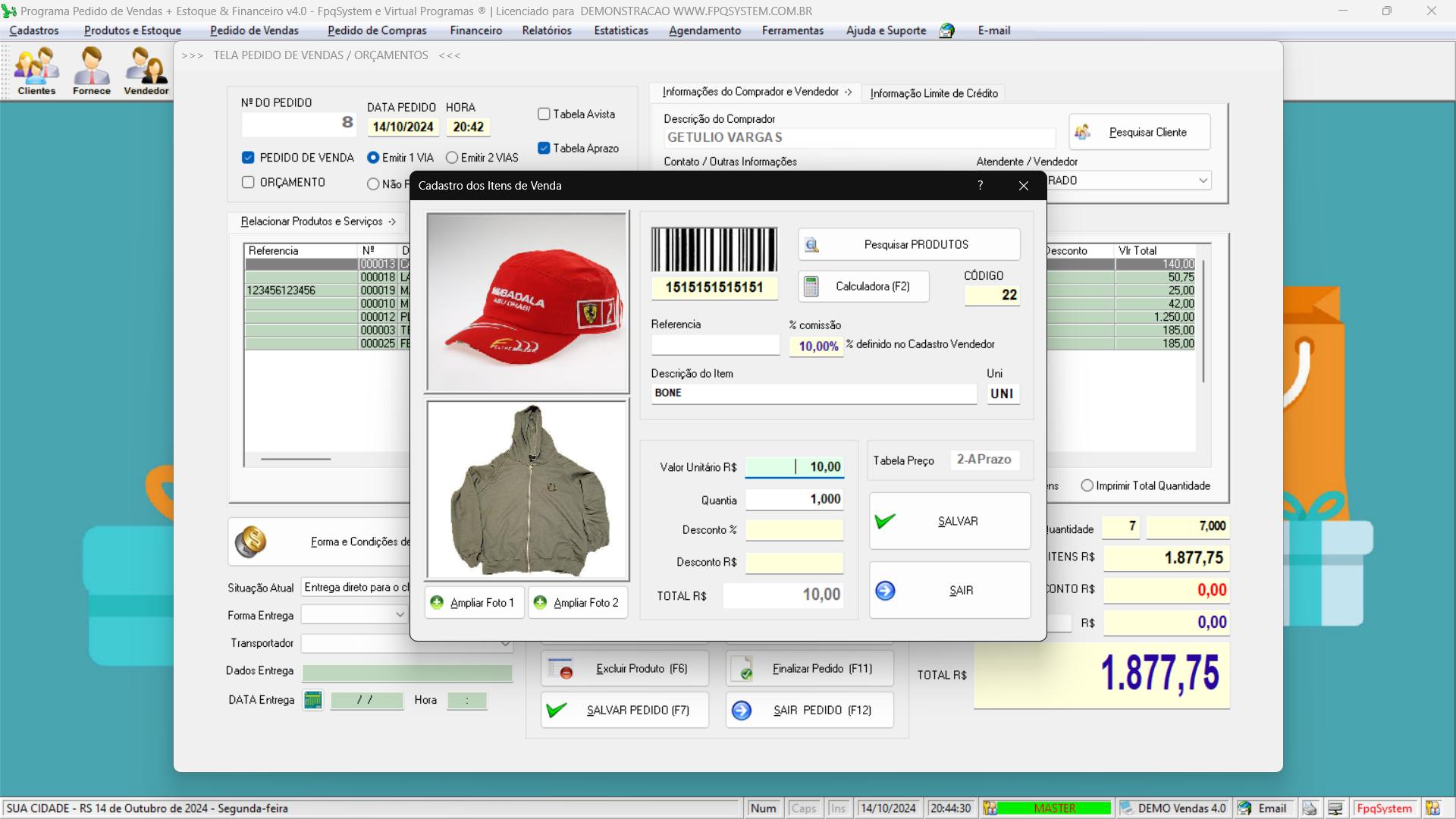This screenshot has width=1456, height=819.
Task: Open the Forma Entrega dropdown
Action: click(x=400, y=615)
